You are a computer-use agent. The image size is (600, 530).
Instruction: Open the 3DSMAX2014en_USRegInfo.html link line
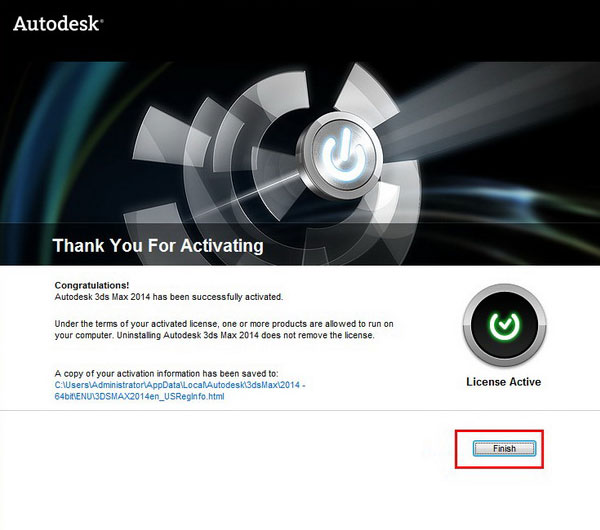click(x=139, y=396)
